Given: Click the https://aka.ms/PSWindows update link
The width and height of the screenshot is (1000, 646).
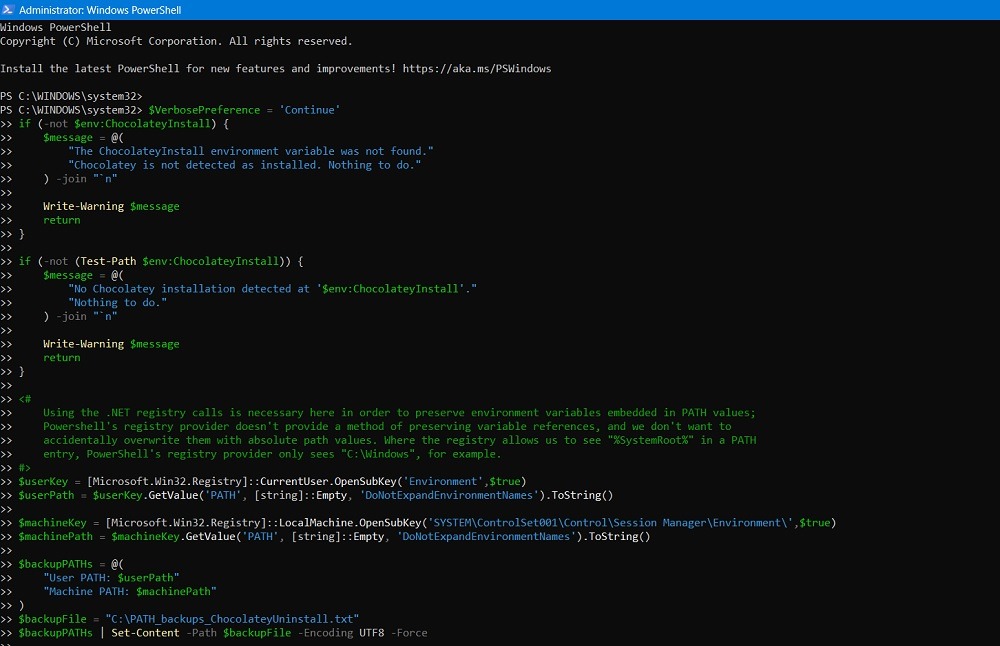Looking at the screenshot, I should click(478, 68).
